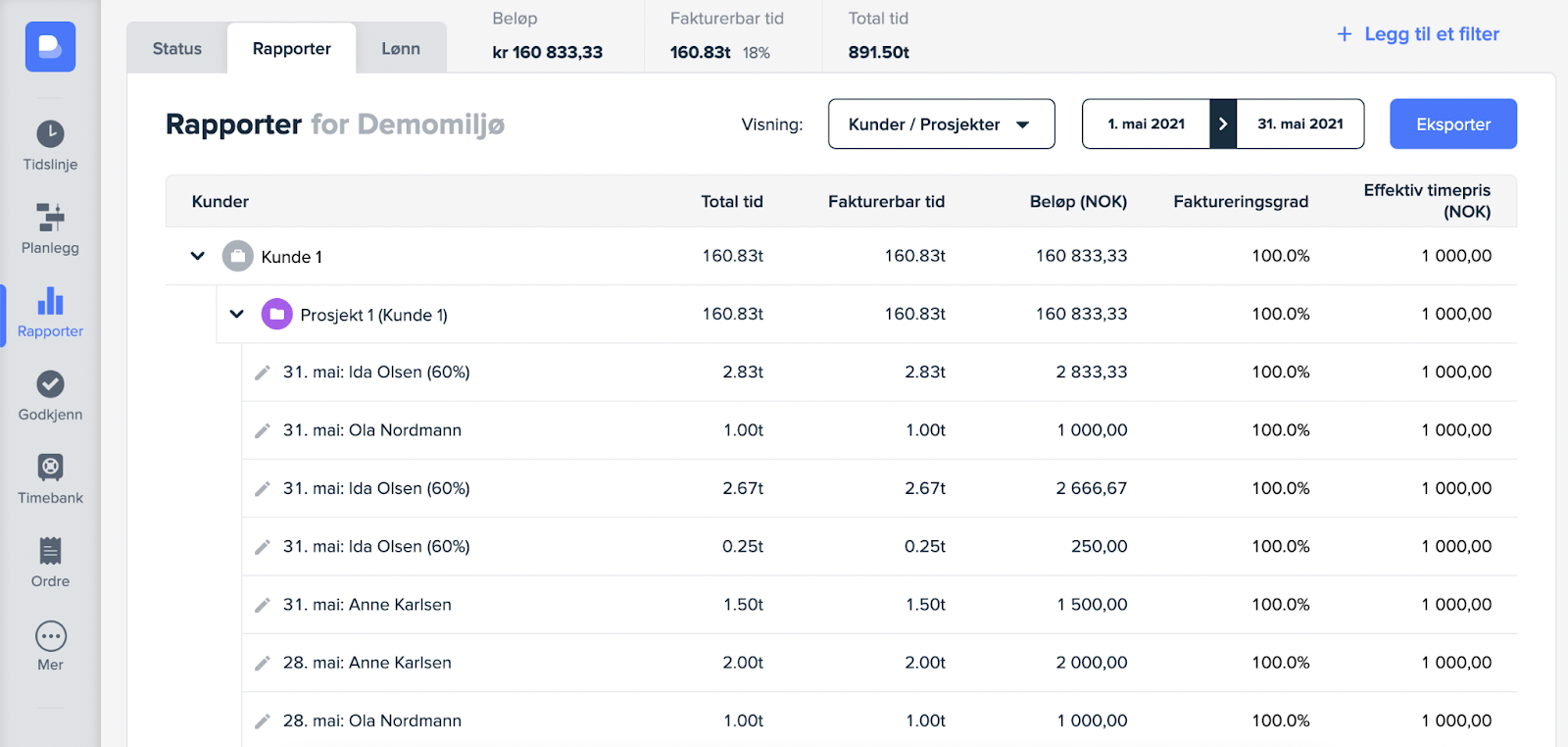This screenshot has width=1568, height=747.
Task: Switch to Status tab
Action: pyautogui.click(x=177, y=48)
